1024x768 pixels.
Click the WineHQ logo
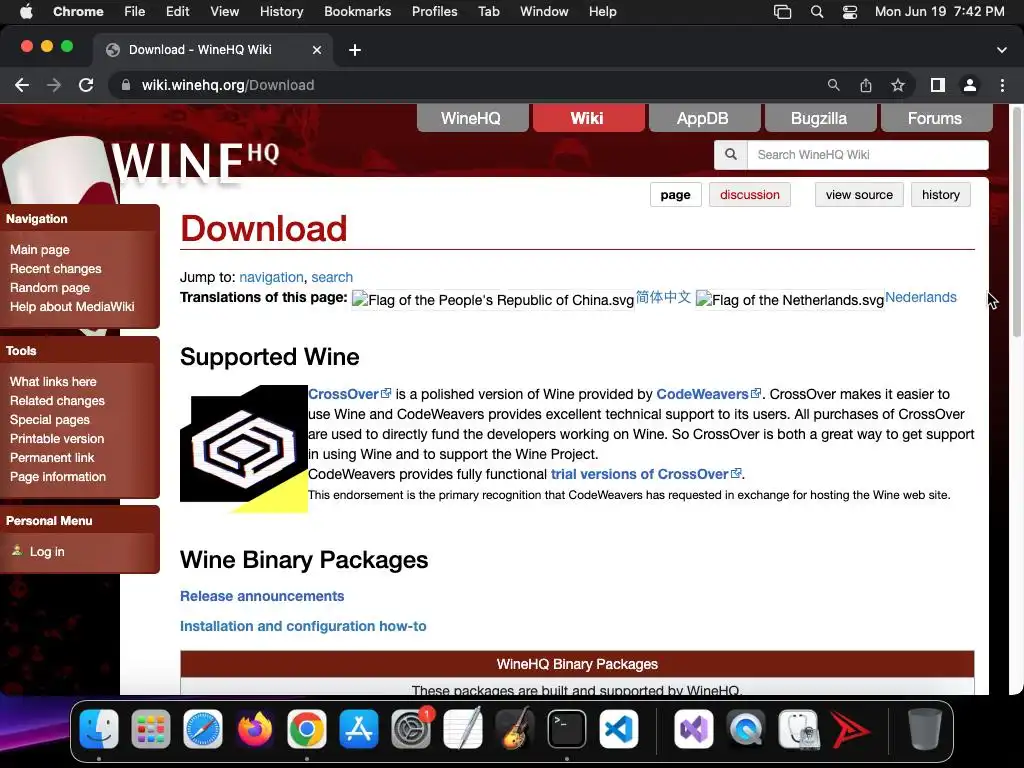click(196, 161)
